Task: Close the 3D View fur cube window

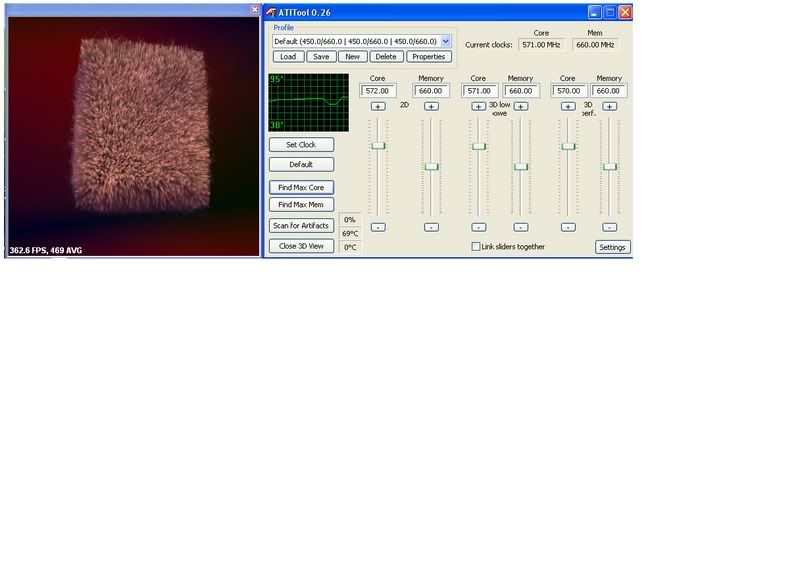Action: [x=255, y=10]
